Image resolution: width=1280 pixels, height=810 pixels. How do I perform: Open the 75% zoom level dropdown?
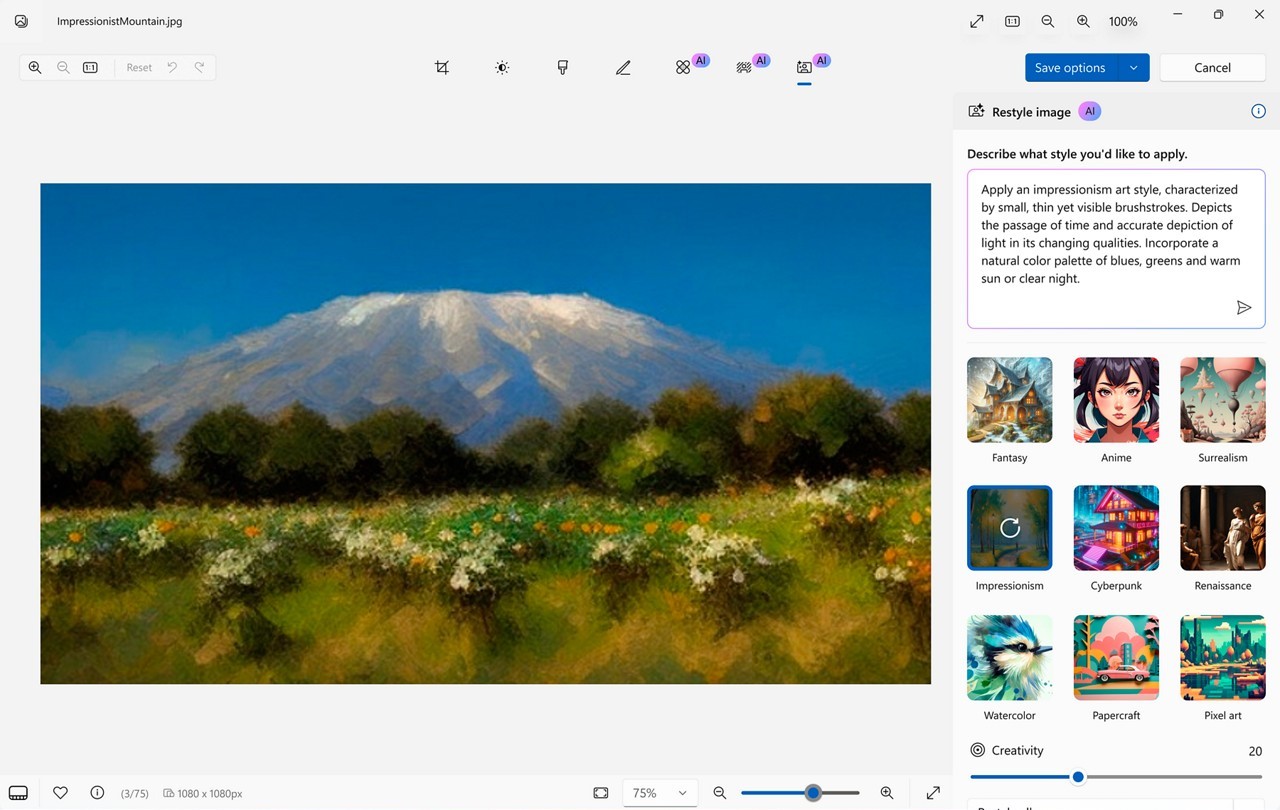tap(660, 793)
